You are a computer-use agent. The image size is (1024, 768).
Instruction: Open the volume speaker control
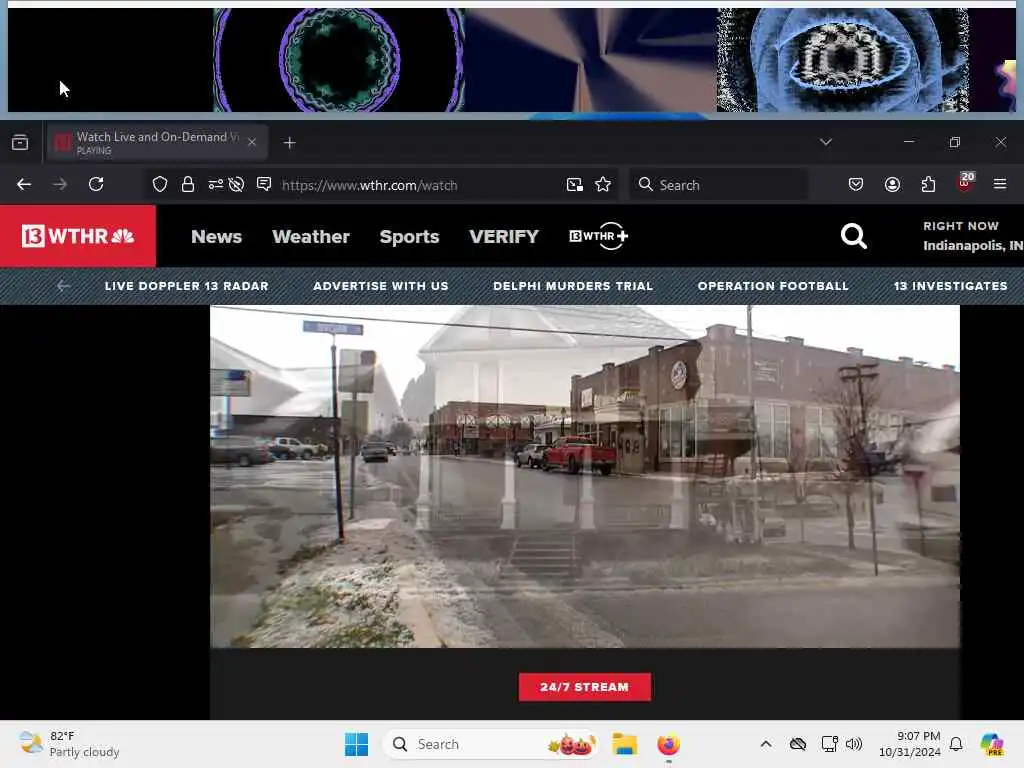click(854, 744)
